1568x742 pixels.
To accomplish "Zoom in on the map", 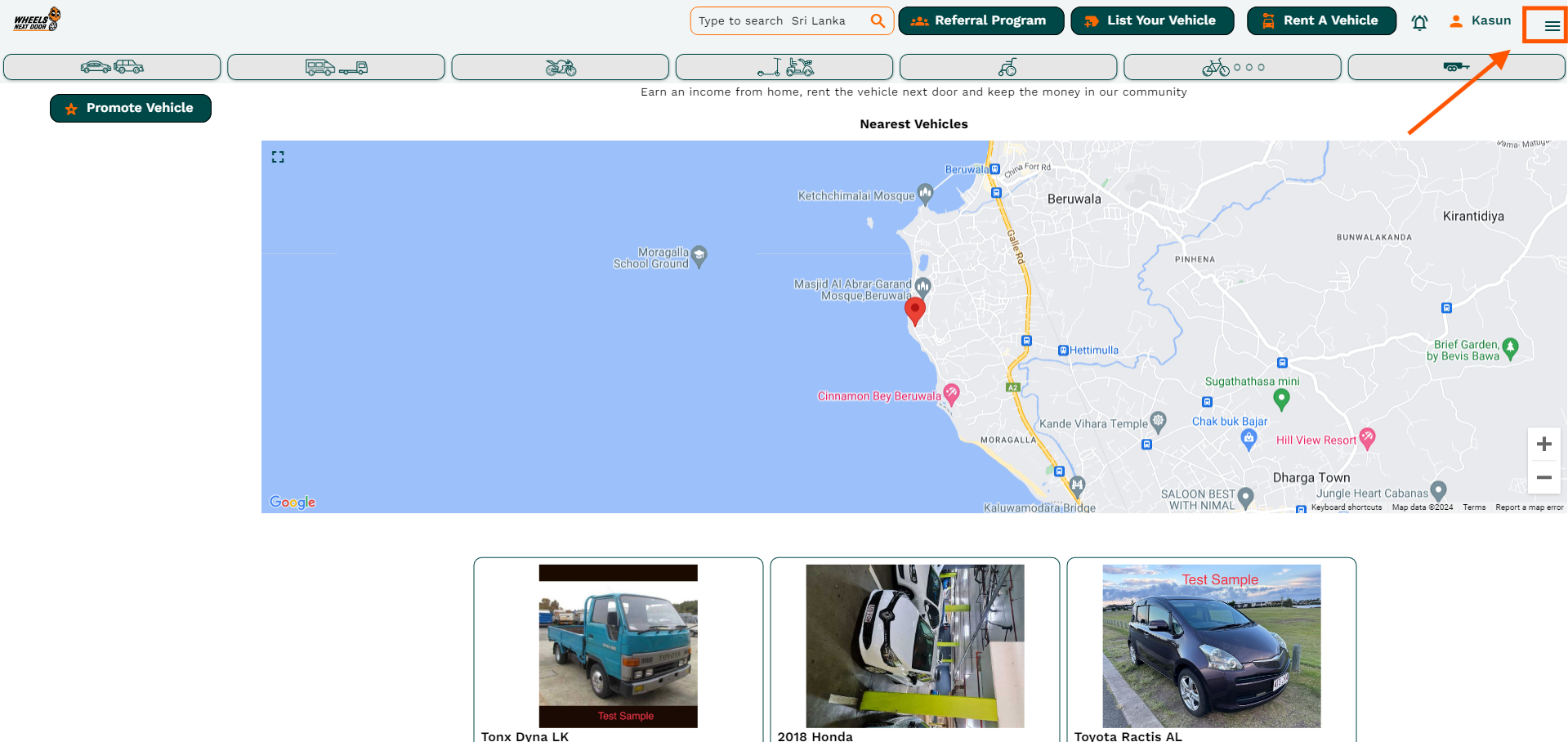I will click(x=1543, y=445).
